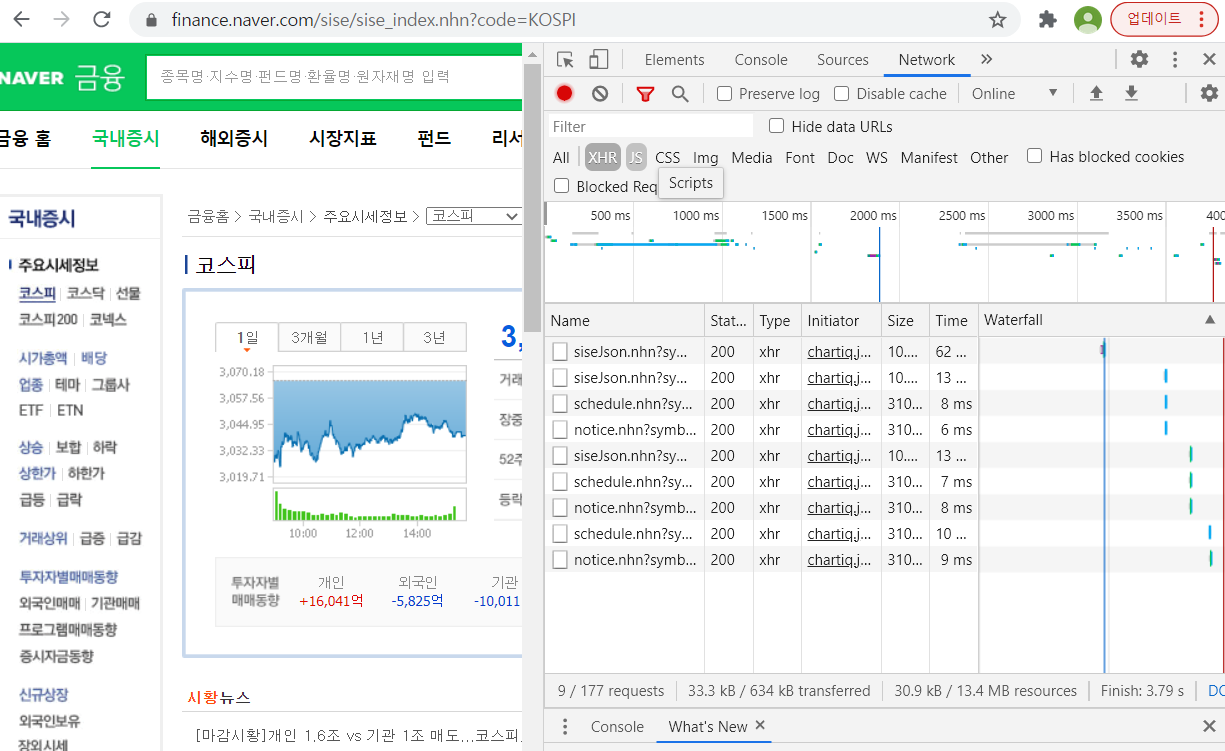The height and width of the screenshot is (751, 1225).
Task: Click the KOSPI intraday chart
Action: point(369,422)
